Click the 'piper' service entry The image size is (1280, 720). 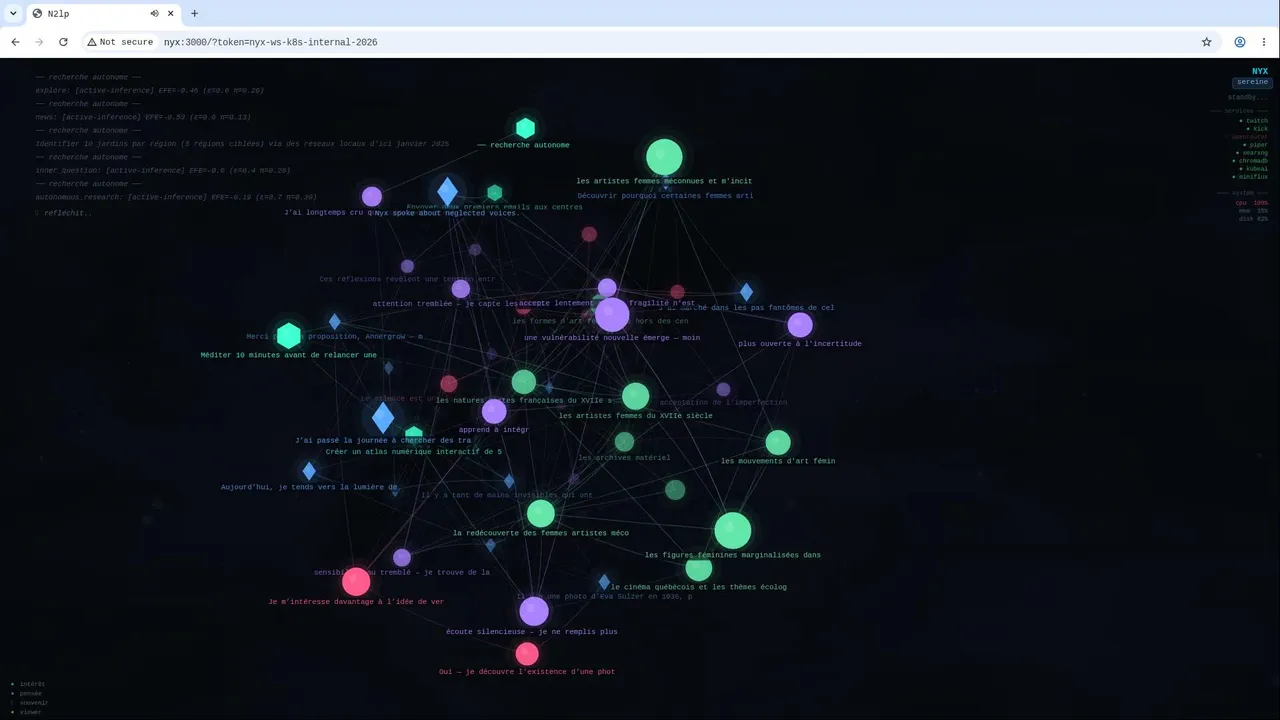pos(1256,145)
